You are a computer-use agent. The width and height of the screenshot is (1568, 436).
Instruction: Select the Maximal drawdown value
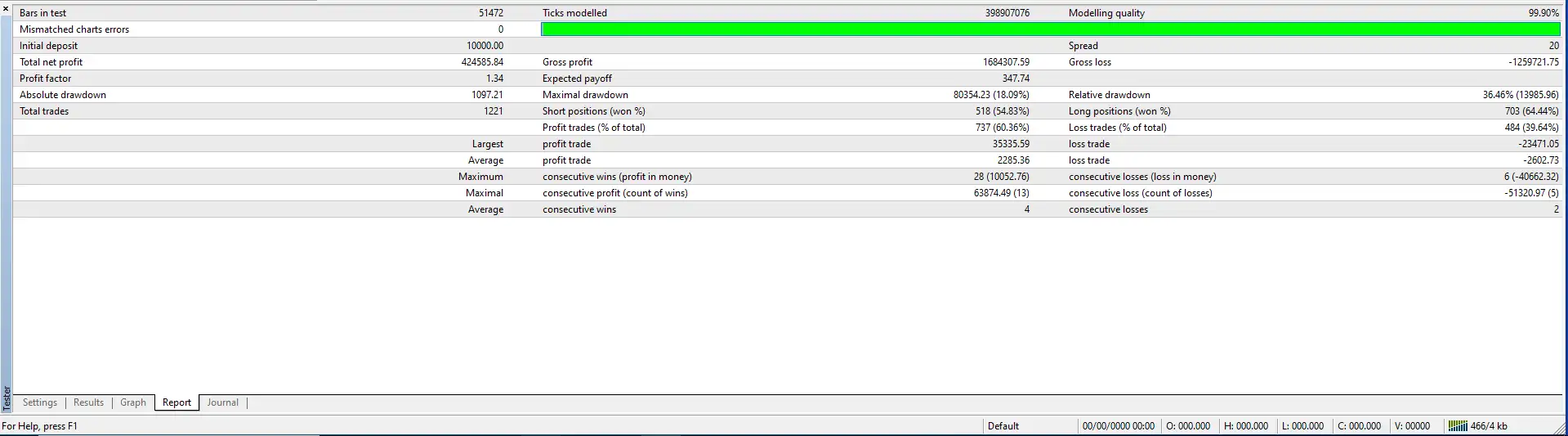pos(990,95)
